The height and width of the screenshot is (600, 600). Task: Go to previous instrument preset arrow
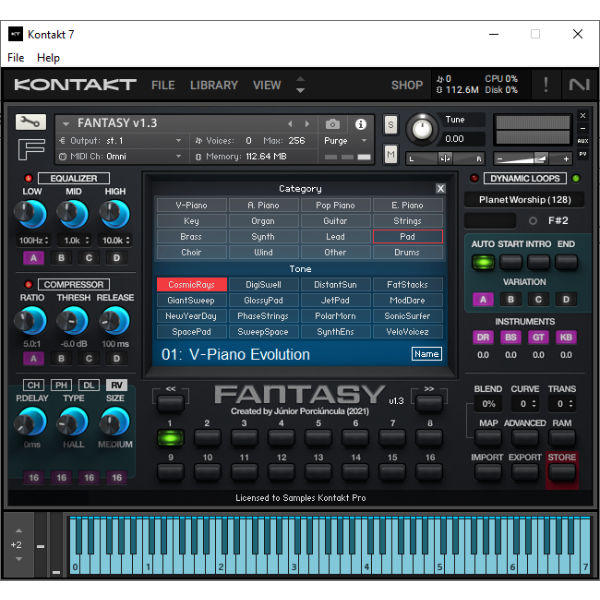tap(290, 124)
